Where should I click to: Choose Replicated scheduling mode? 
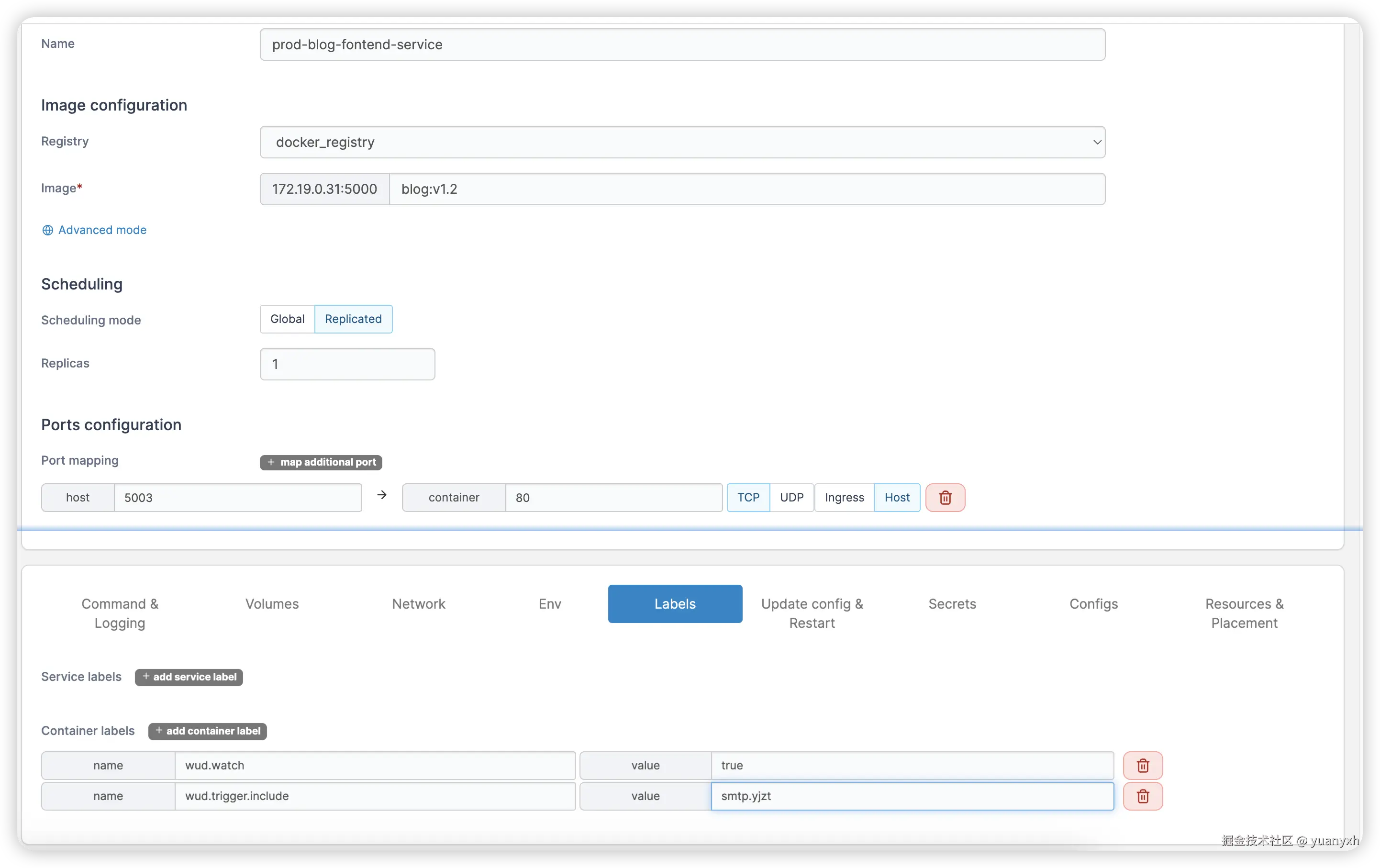coord(353,319)
